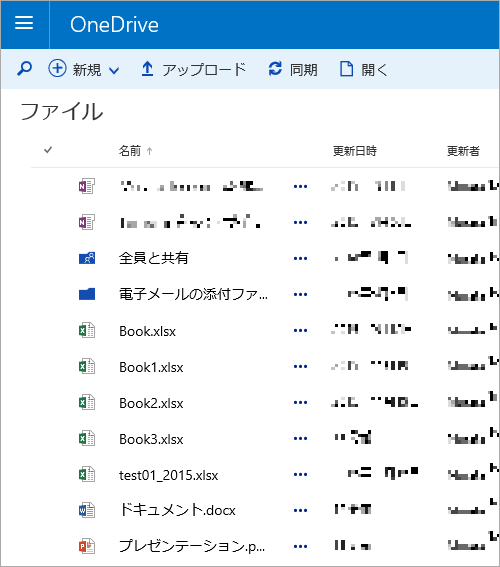The height and width of the screenshot is (567, 500).
Task: Open more options for プレゼンテーション.p...
Action: coord(300,547)
